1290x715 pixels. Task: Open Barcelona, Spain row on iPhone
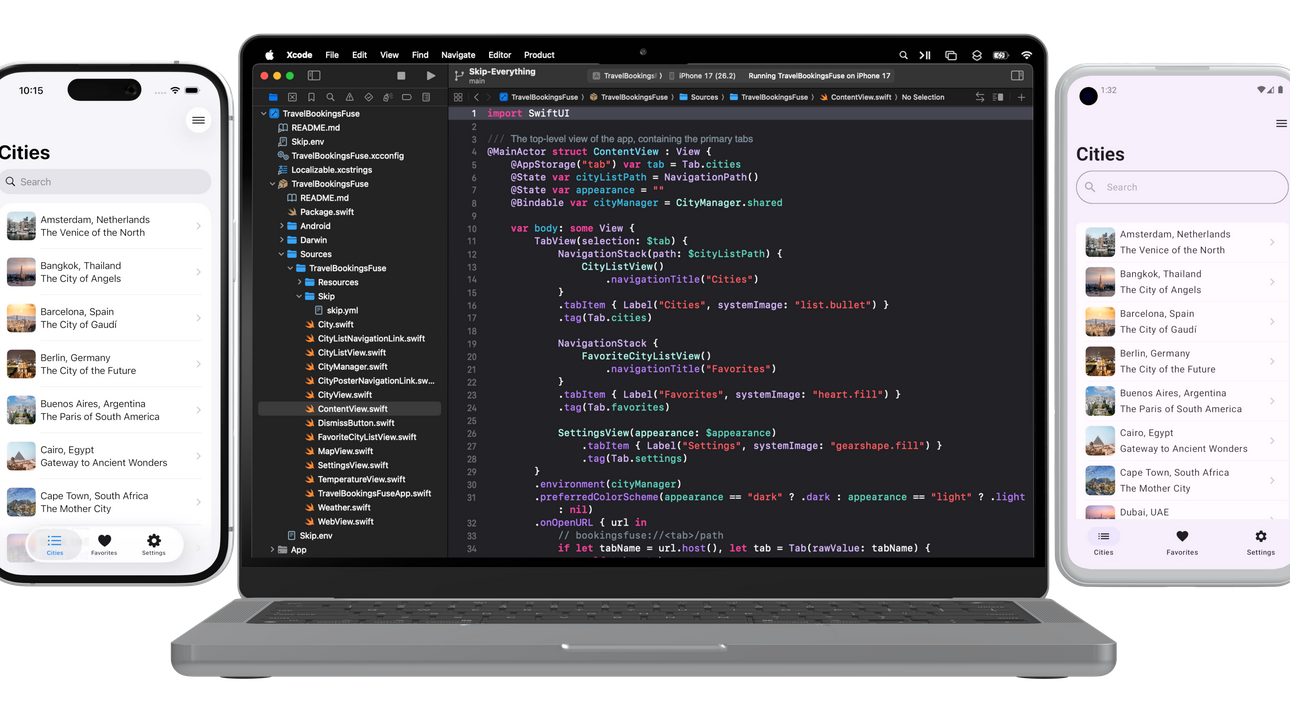105,318
